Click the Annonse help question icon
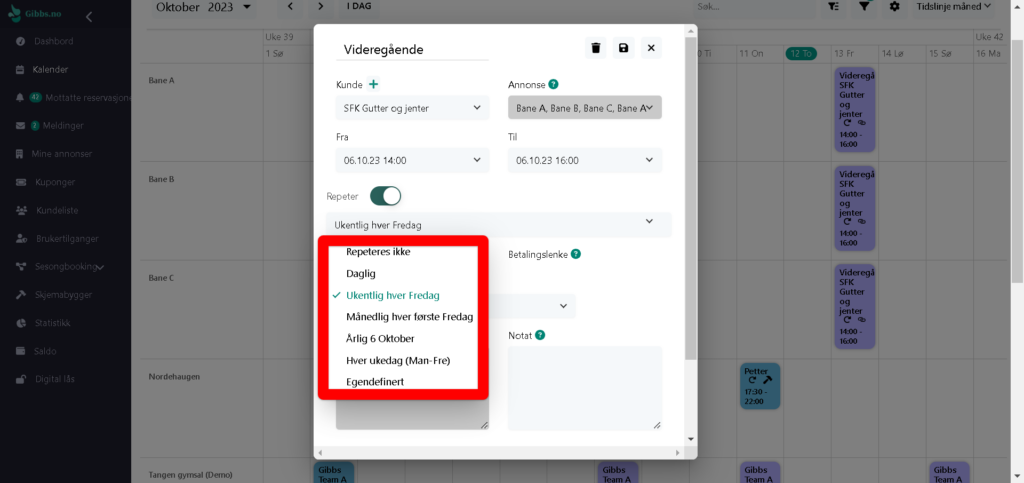The height and width of the screenshot is (483, 1024). [x=553, y=85]
